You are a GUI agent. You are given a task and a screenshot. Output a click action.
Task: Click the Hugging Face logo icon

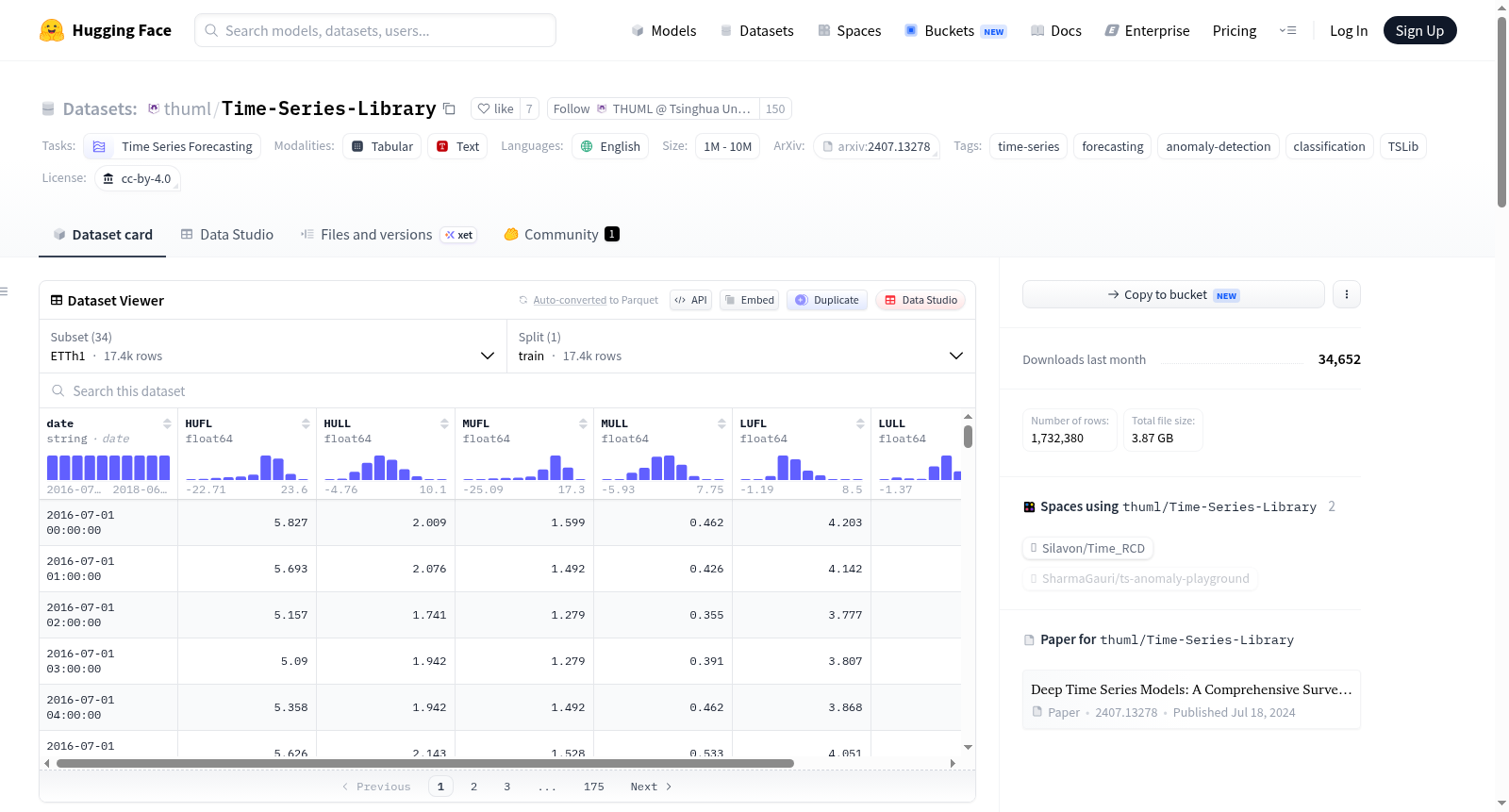pos(52,30)
